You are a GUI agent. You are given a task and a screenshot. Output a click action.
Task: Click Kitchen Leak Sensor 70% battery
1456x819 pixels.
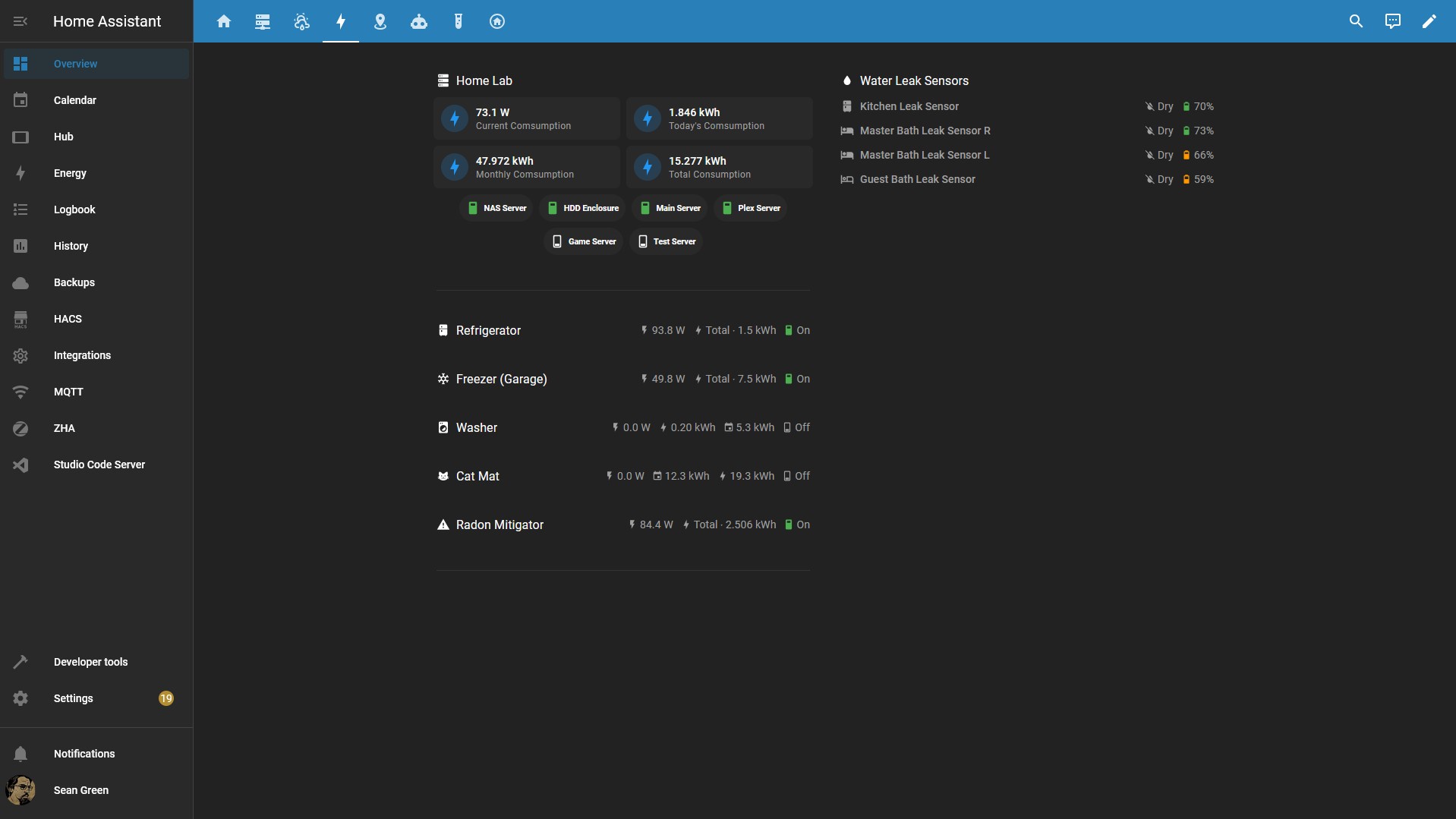click(1198, 106)
